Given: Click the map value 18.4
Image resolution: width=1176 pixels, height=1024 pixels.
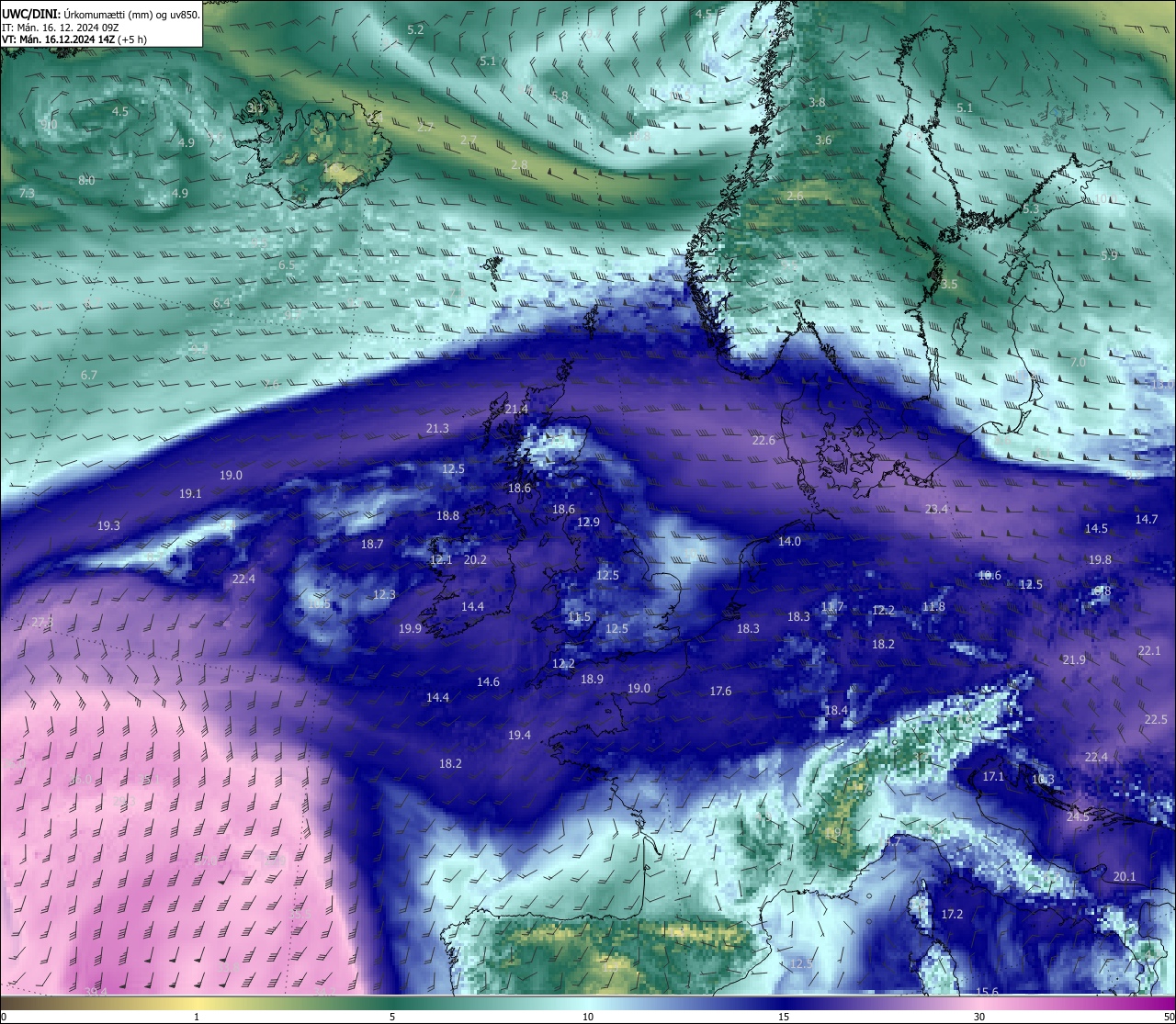Looking at the screenshot, I should pyautogui.click(x=836, y=711).
